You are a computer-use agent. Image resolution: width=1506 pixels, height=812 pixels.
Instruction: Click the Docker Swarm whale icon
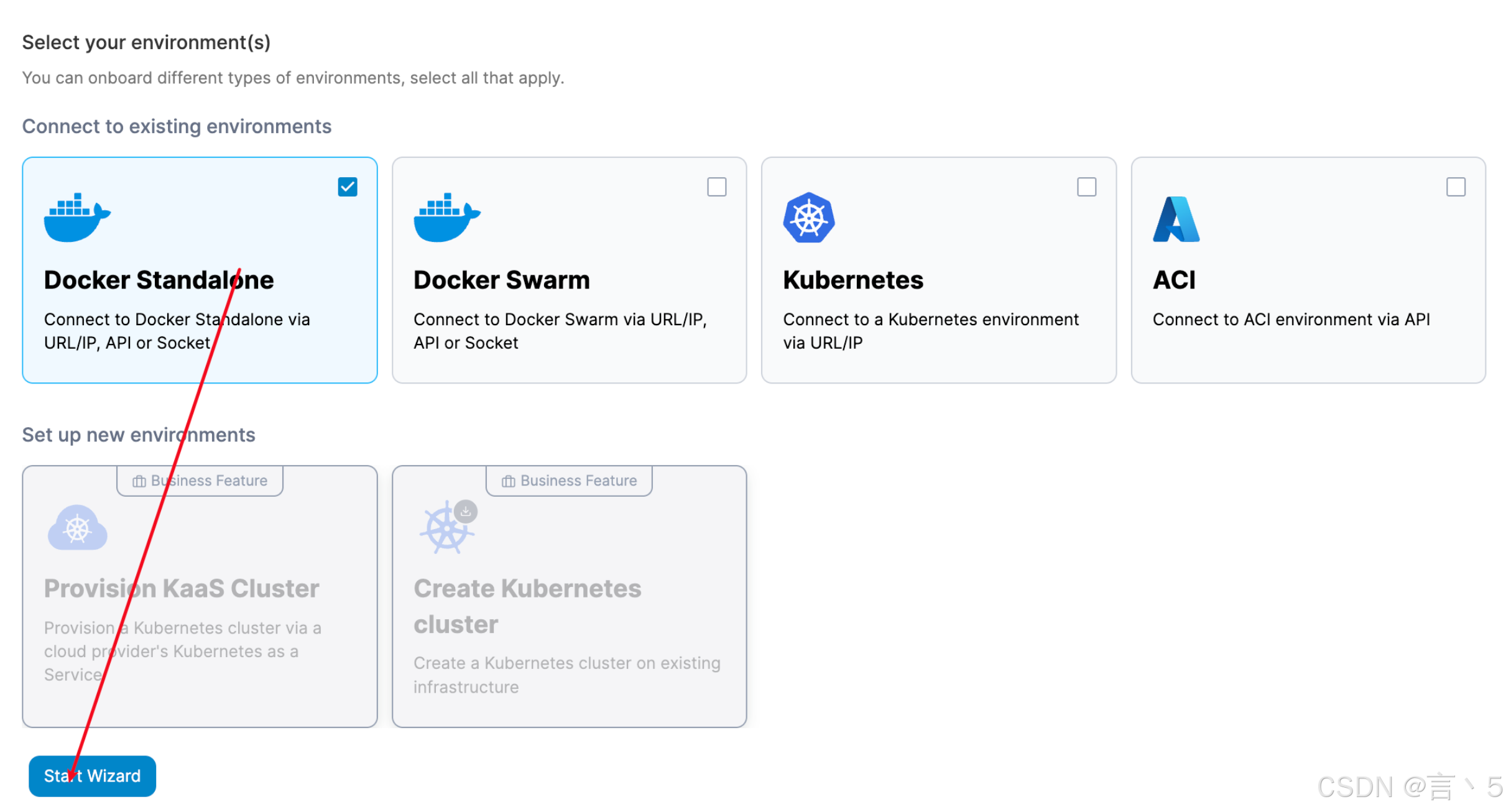(447, 217)
